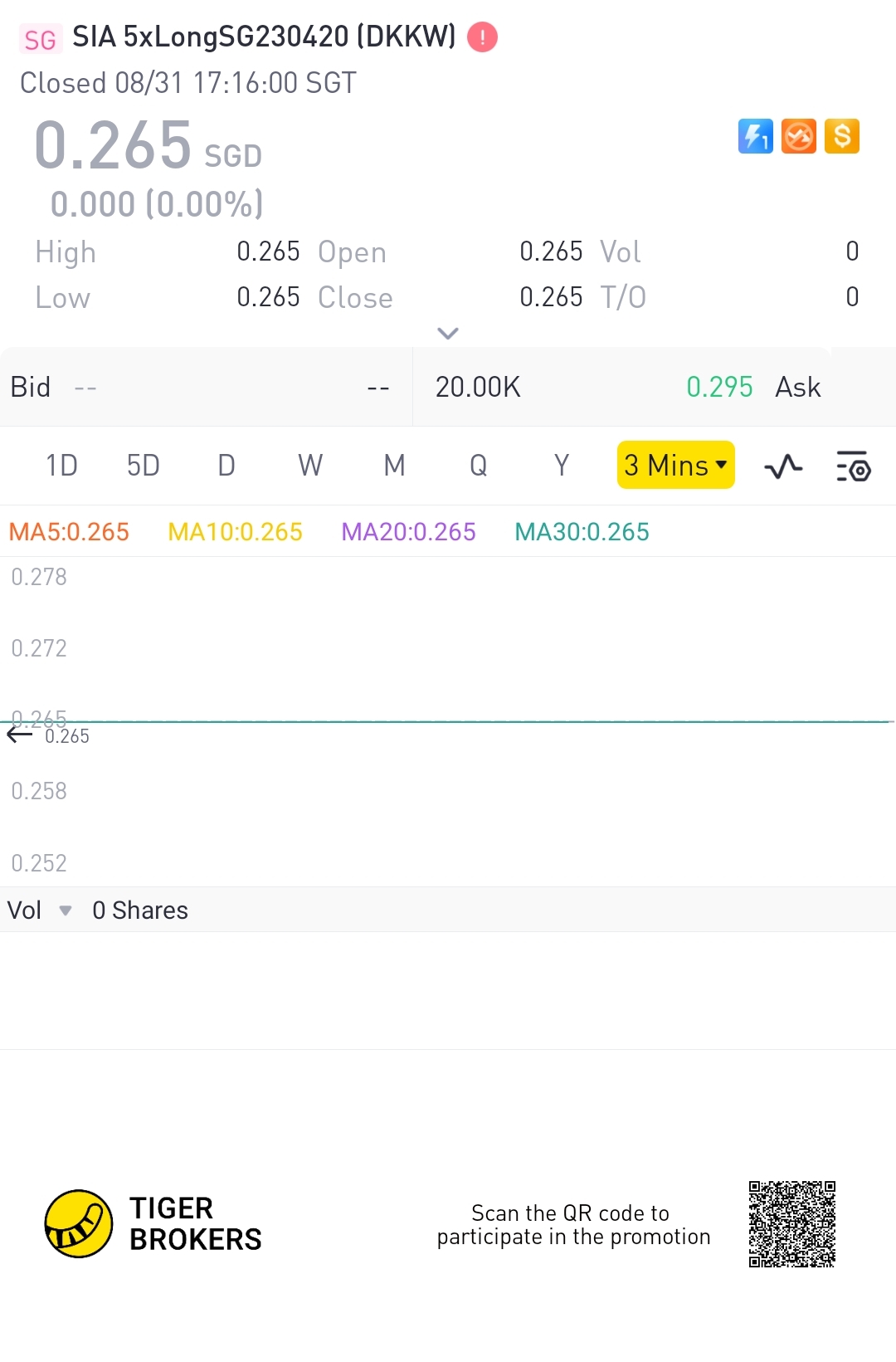
Task: Tap the red warning exclamation icon
Action: tap(482, 37)
